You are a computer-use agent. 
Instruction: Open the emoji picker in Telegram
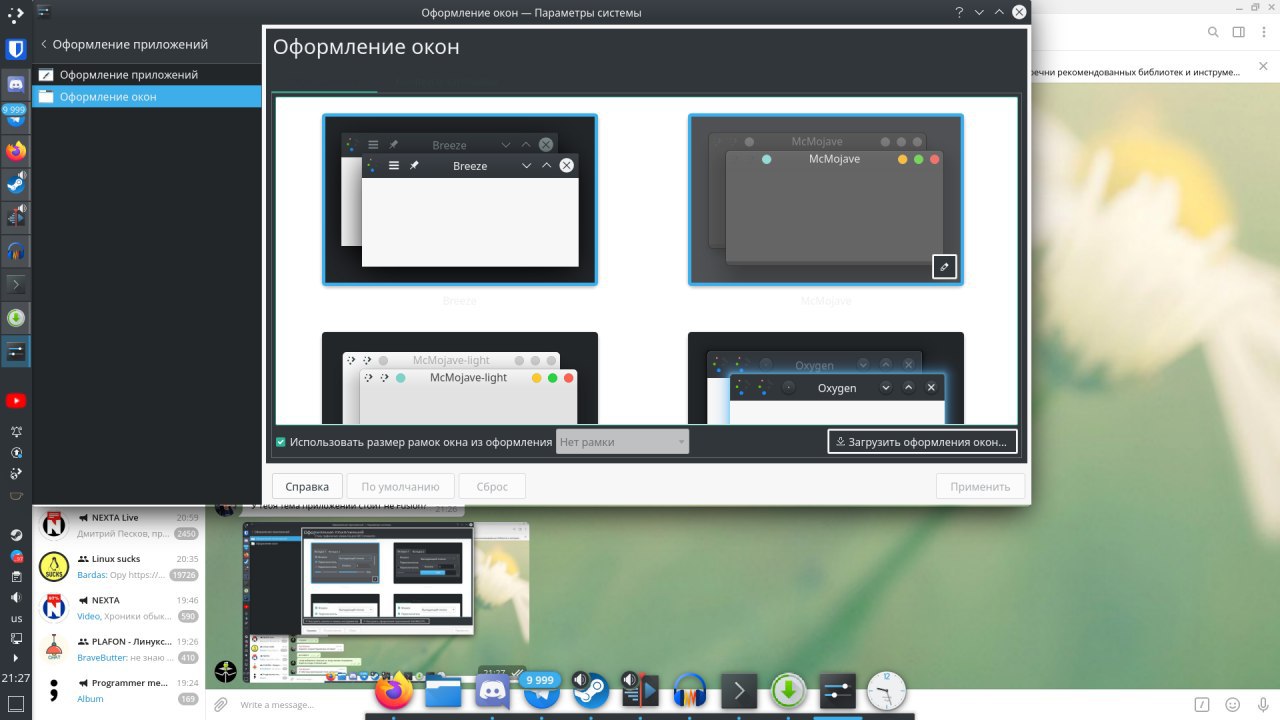coord(1233,705)
